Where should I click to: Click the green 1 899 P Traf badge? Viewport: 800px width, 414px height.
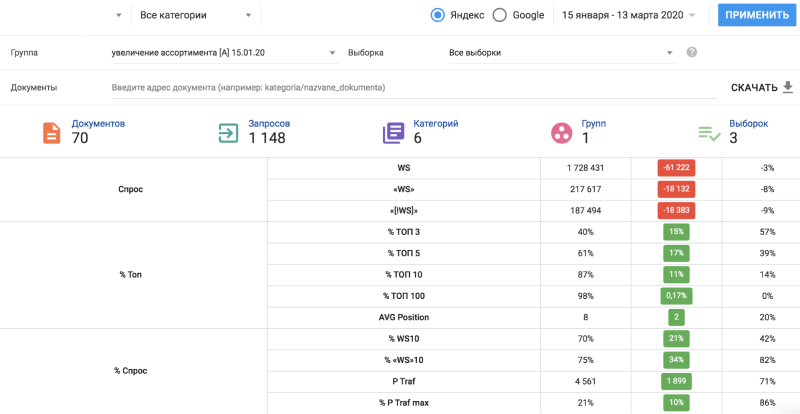tap(676, 381)
